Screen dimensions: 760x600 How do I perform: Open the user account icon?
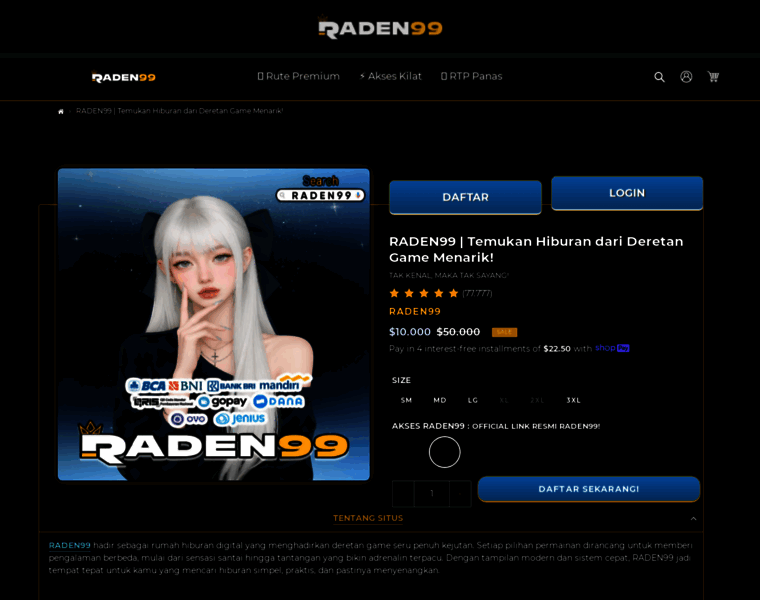tap(686, 77)
